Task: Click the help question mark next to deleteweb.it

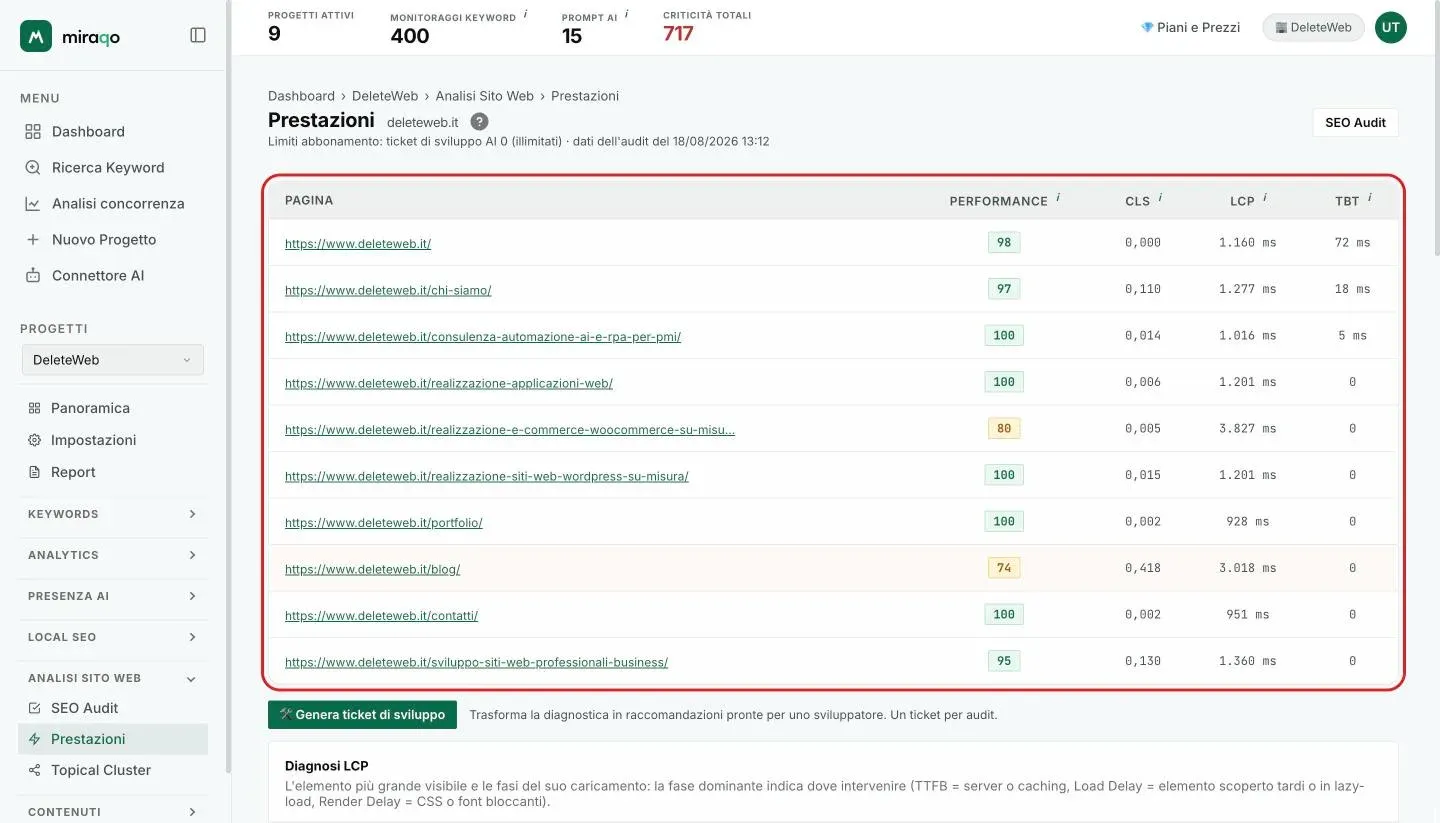Action: [479, 122]
